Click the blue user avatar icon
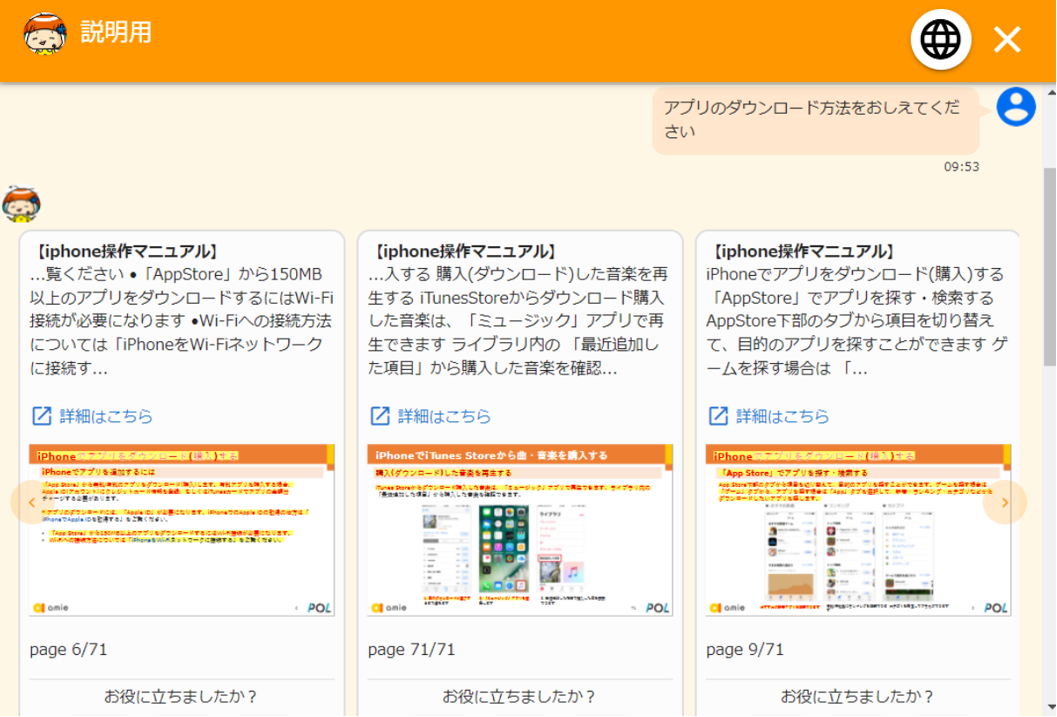Viewport: 1057px width, 717px height. pos(1016,106)
